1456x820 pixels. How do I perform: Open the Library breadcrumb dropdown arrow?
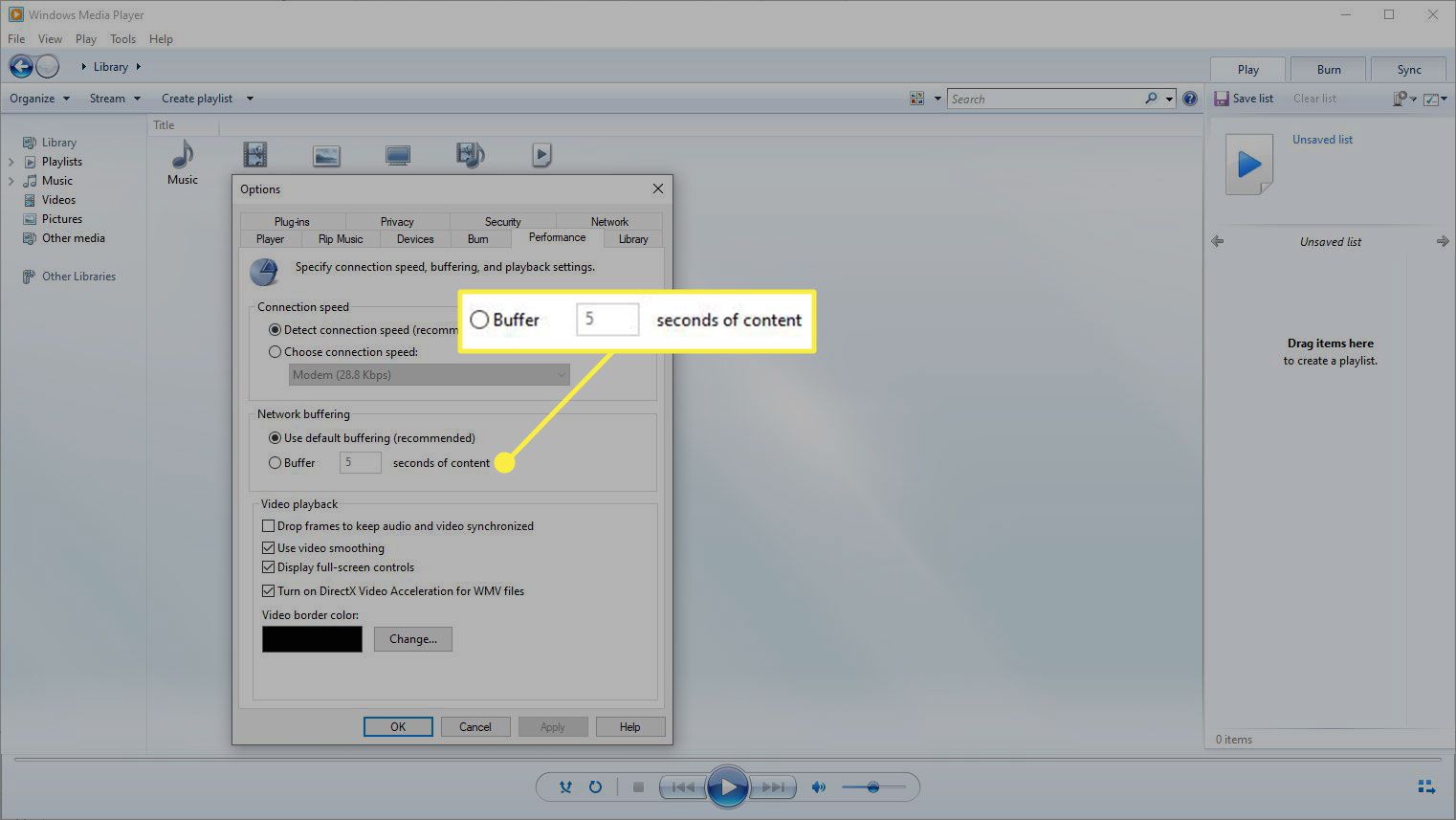139,67
